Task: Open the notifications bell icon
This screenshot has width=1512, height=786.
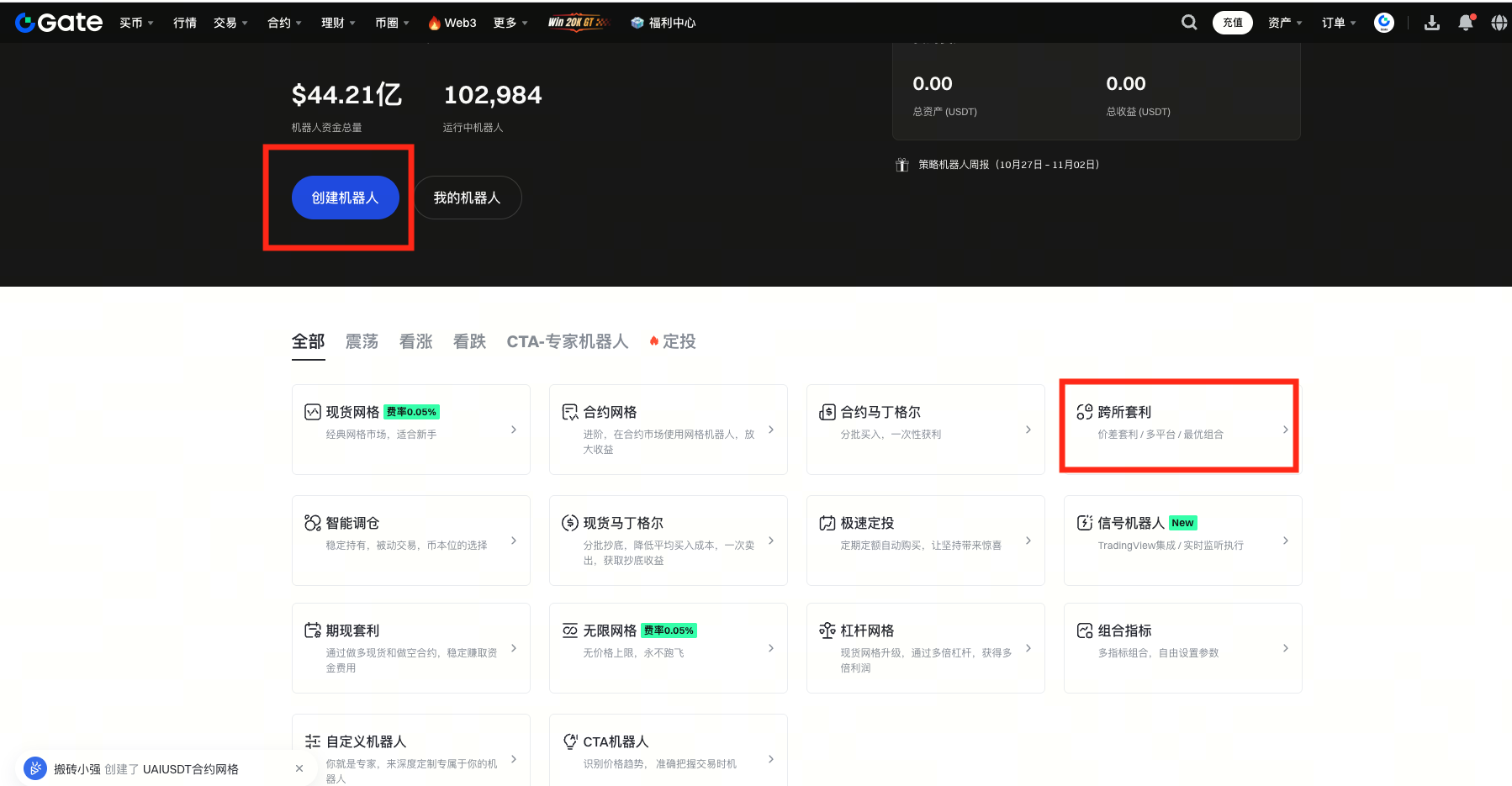Action: coord(1466,23)
